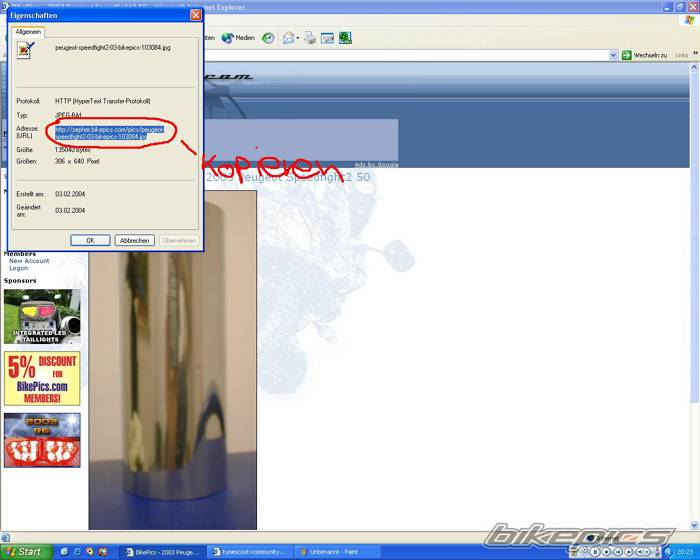
Task: Click the 2003 R6 sponsor banner
Action: point(42,440)
